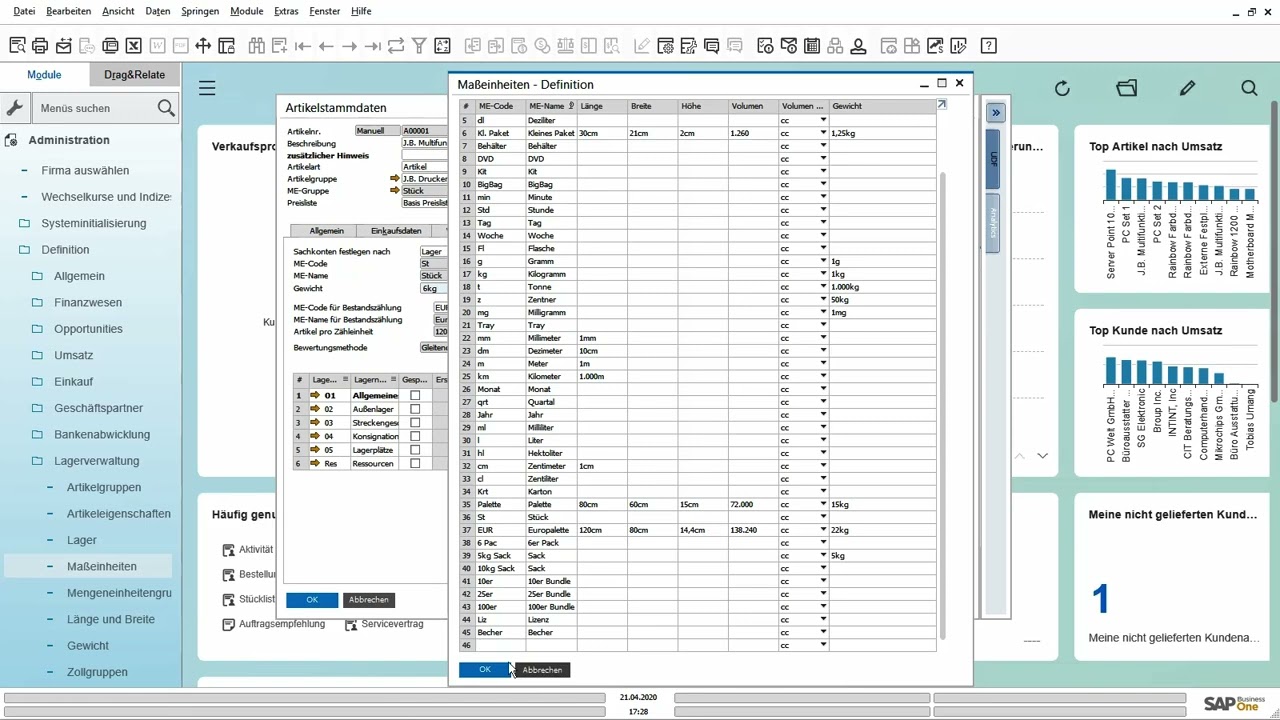1280x720 pixels.
Task: Open volume unit dropdown for Kl. Paket row
Action: (x=824, y=133)
